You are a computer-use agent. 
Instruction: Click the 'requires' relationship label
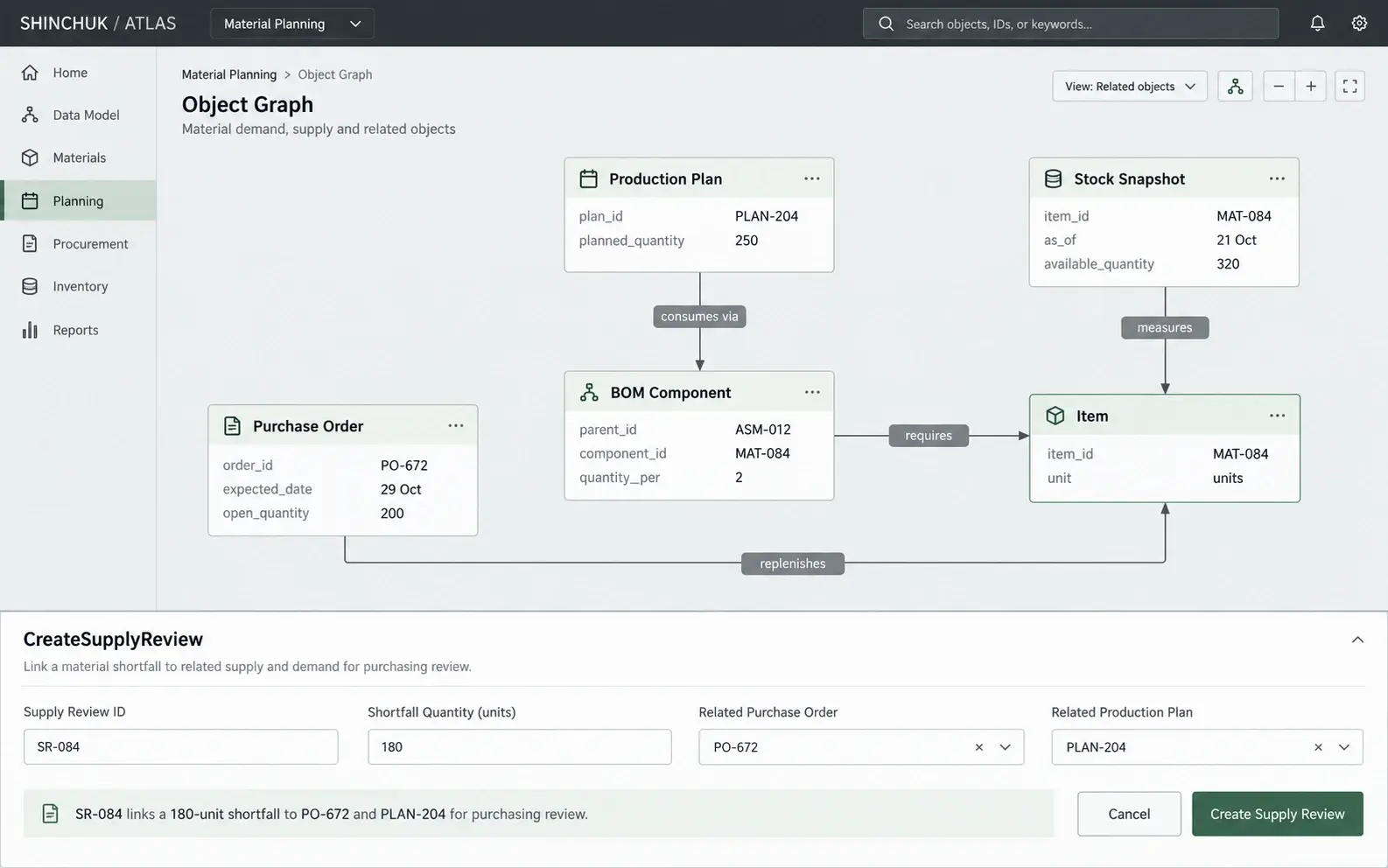pos(929,436)
